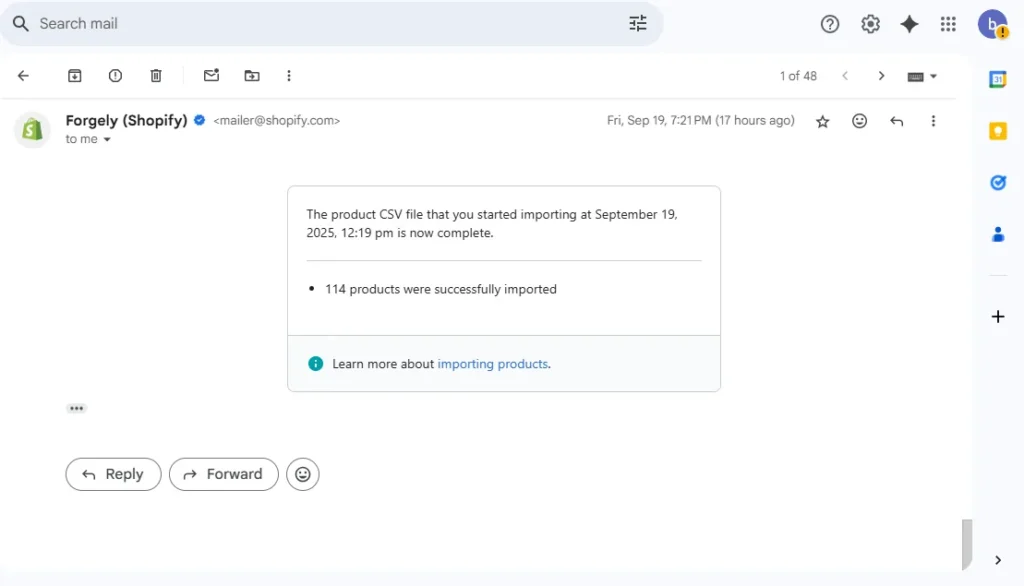
Task: Show trimmed message content
Action: pyautogui.click(x=77, y=408)
